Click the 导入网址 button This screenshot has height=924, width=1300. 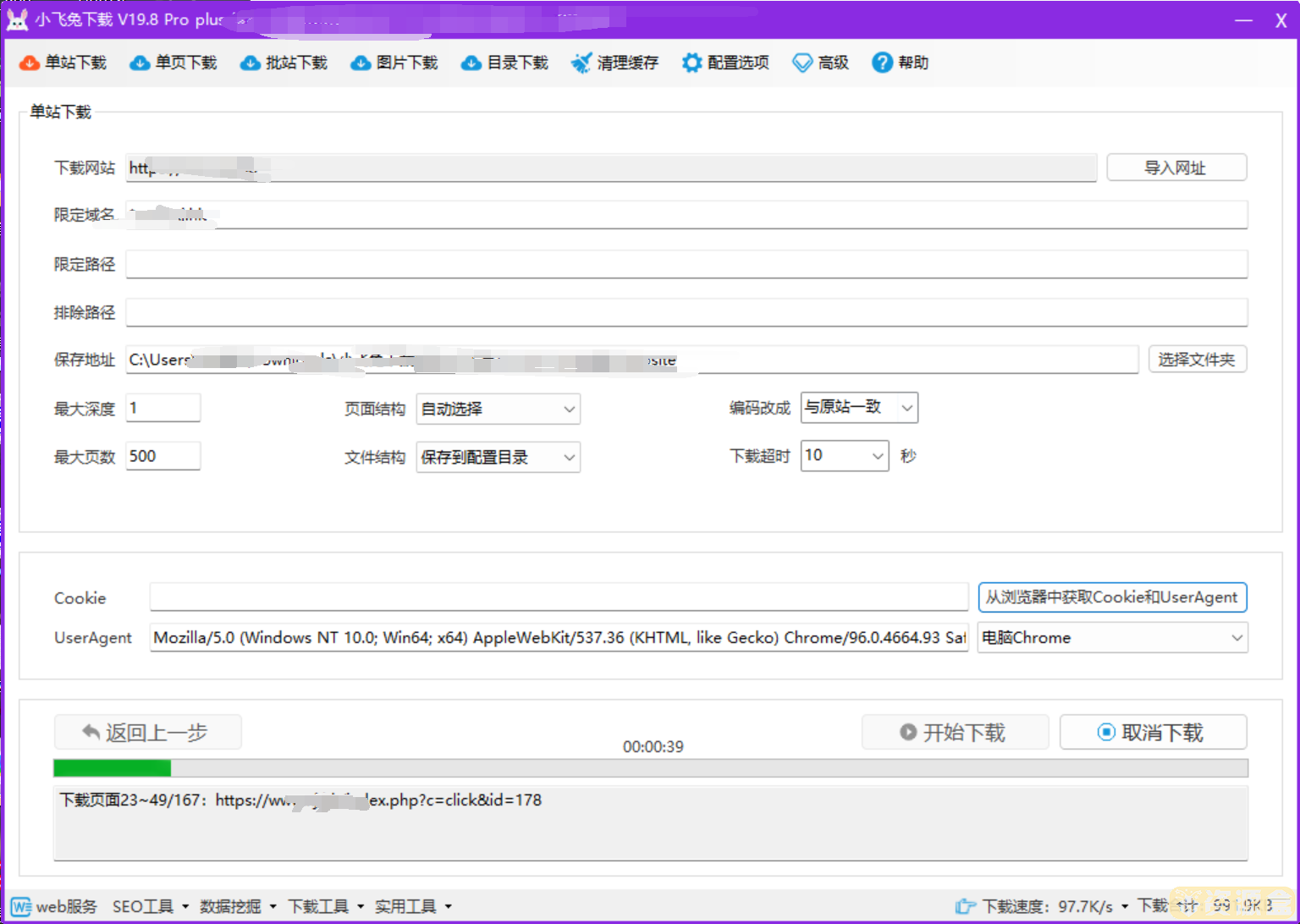1176,168
